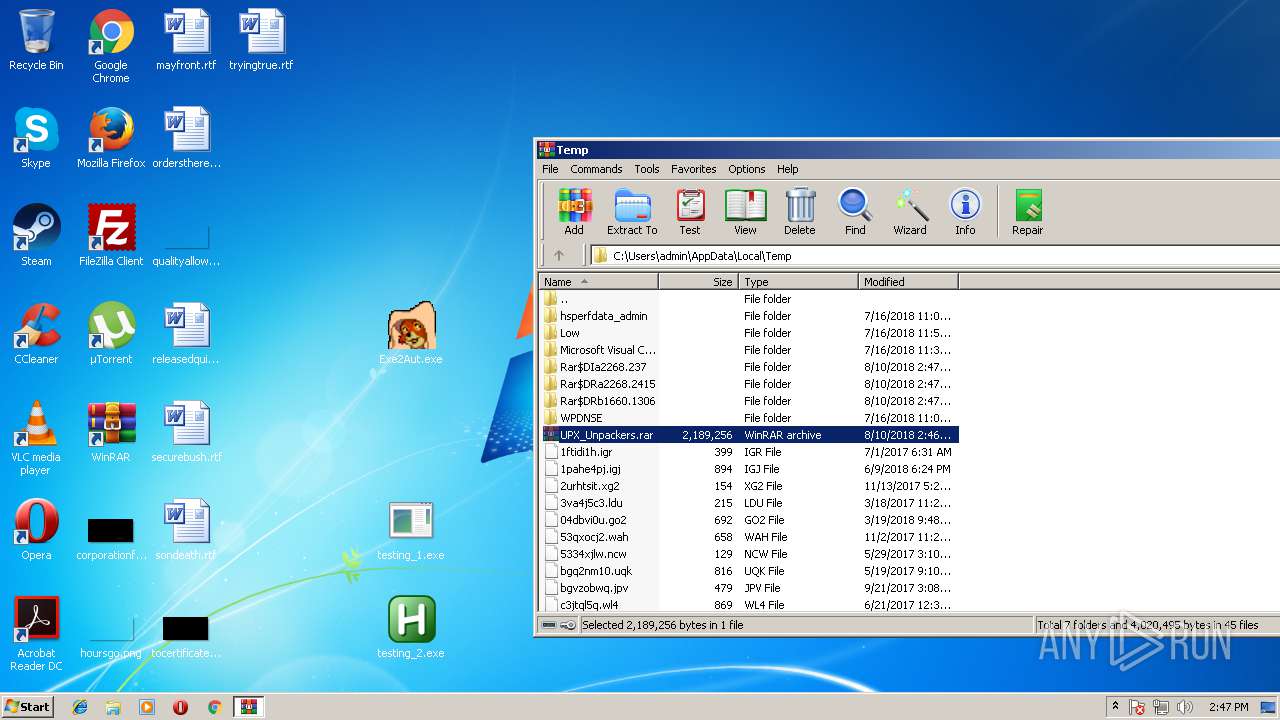
Task: Select testing_1.exe desktop icon
Action: (411, 530)
